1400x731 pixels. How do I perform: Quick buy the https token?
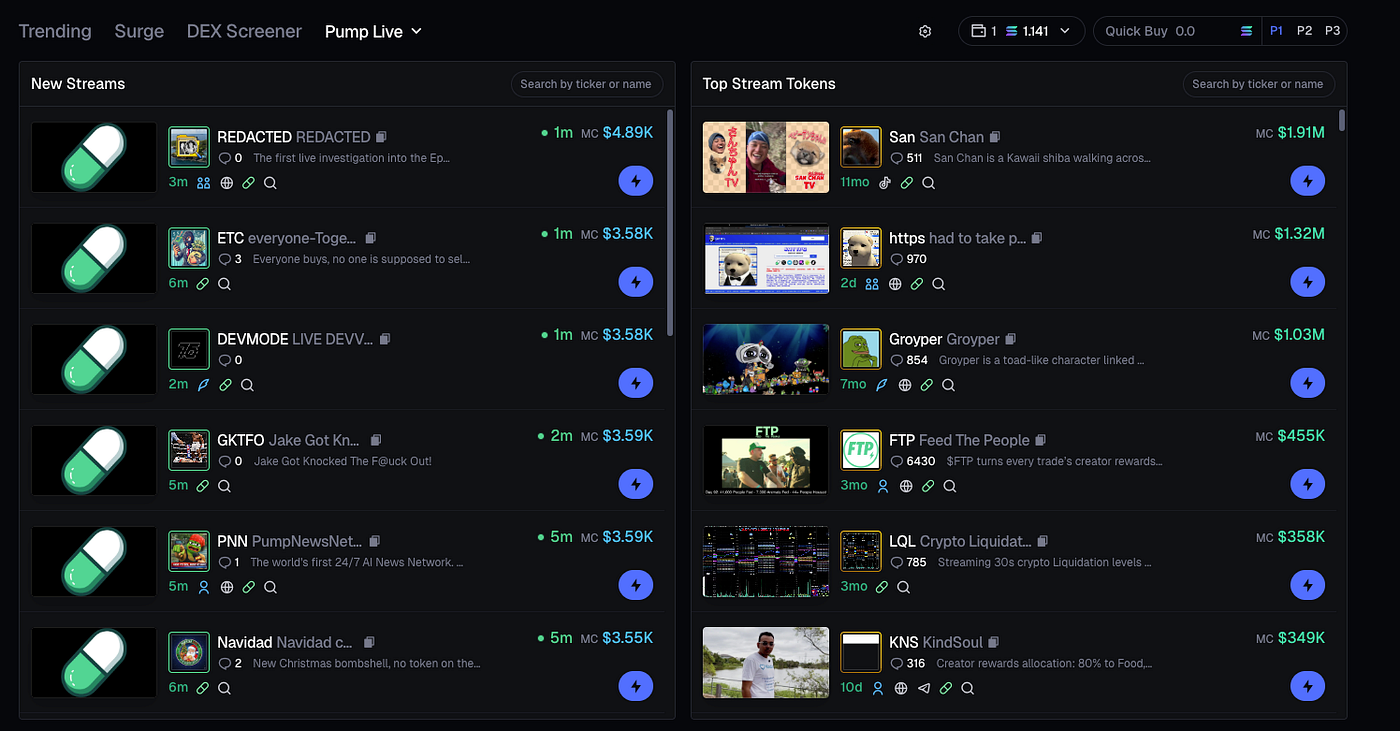[x=1308, y=282]
